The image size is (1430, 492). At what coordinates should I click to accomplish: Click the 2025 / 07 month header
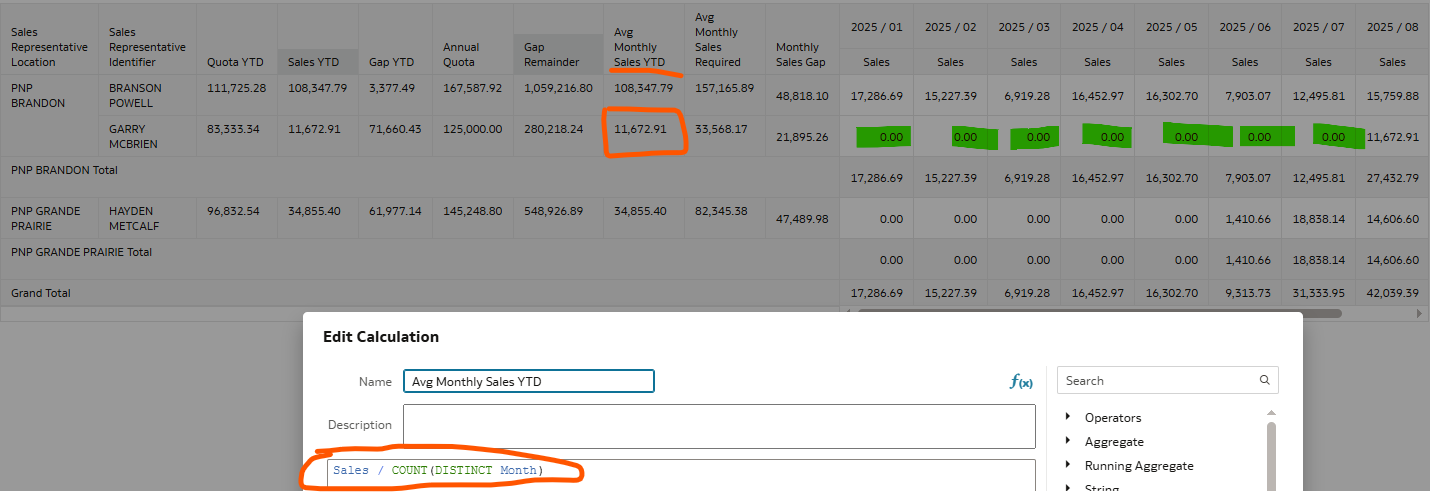(1318, 27)
